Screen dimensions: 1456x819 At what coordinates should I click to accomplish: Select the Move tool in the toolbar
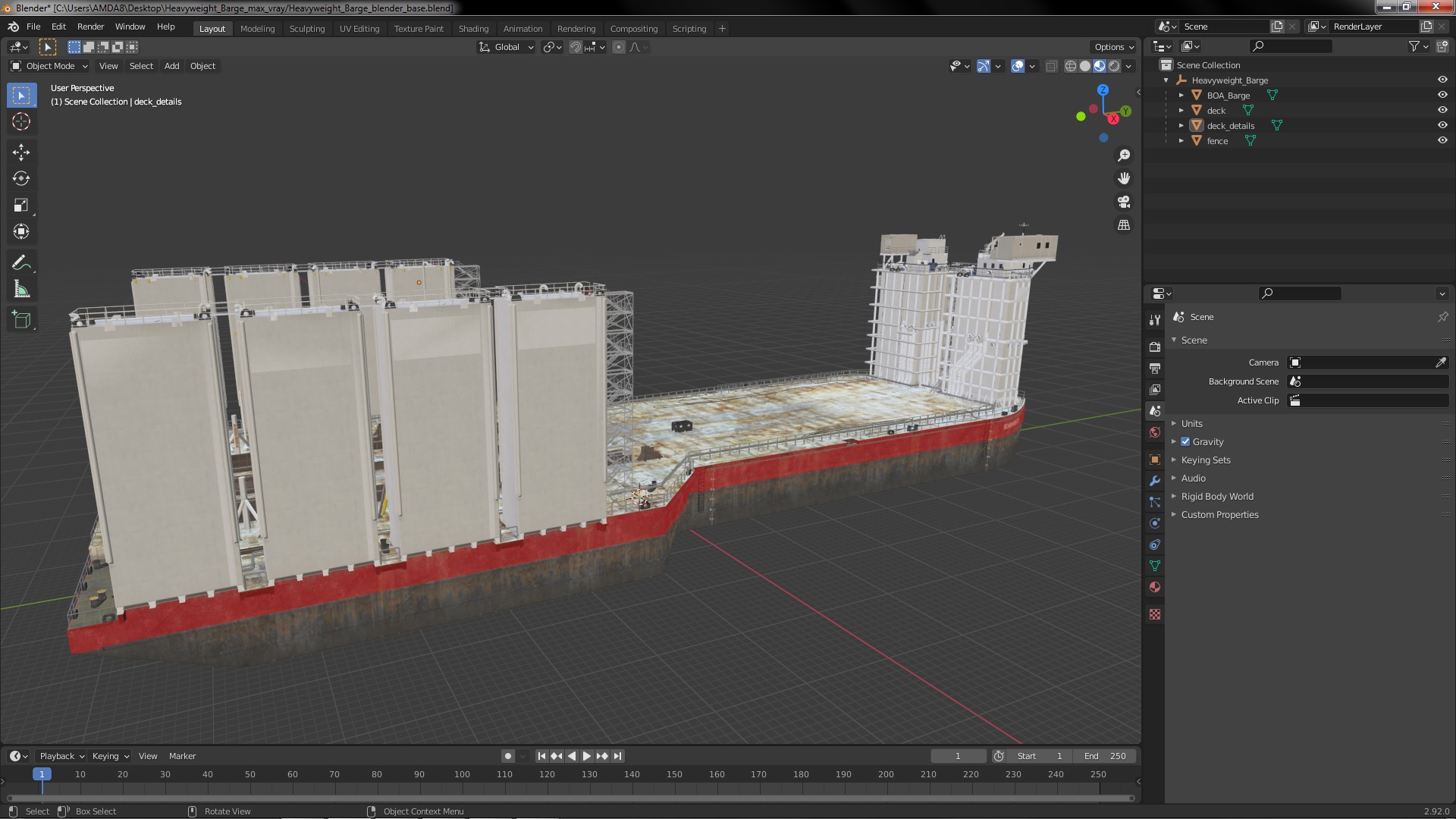(x=20, y=152)
